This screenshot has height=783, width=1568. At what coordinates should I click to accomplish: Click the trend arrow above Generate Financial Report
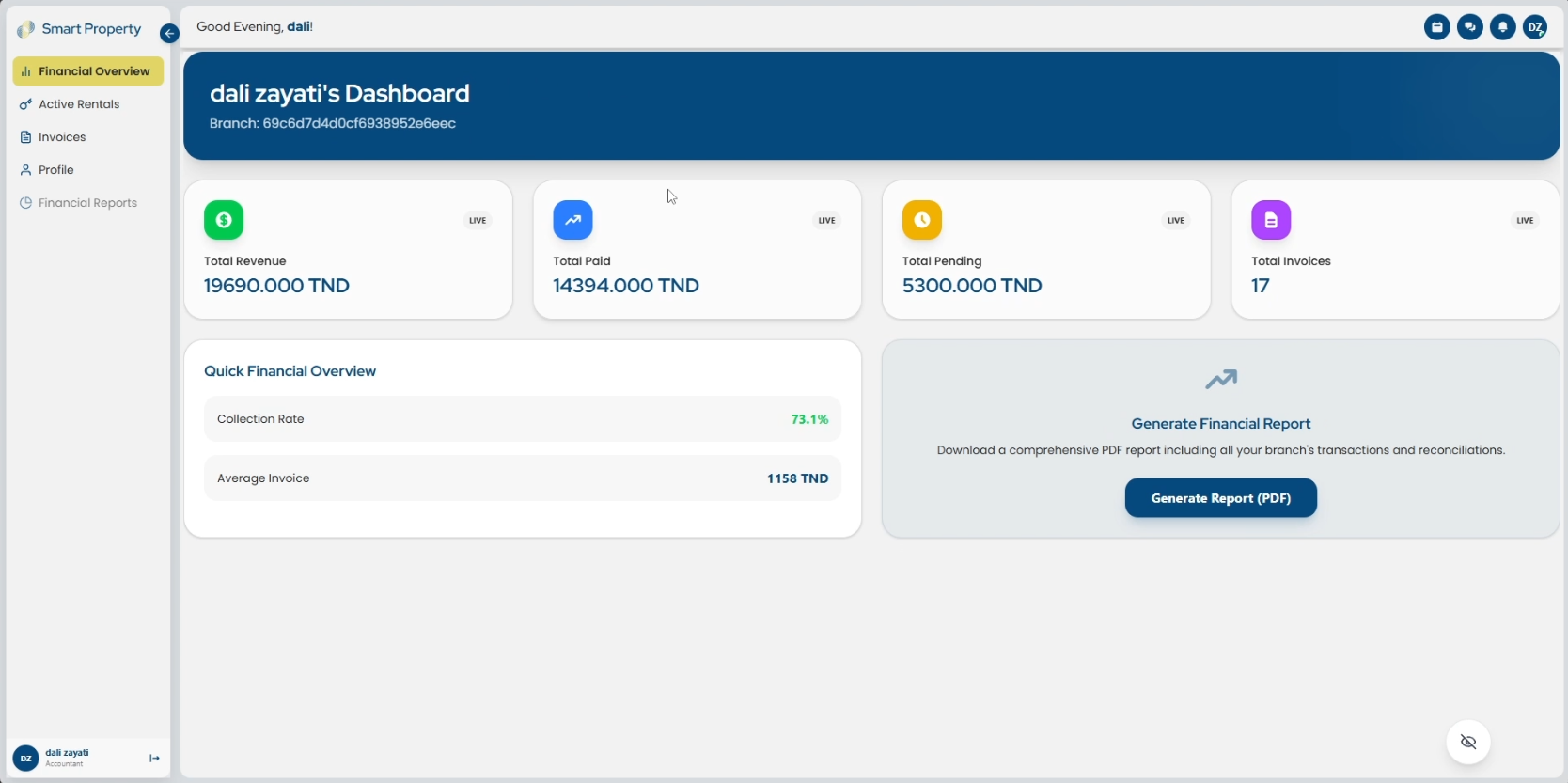click(x=1221, y=380)
